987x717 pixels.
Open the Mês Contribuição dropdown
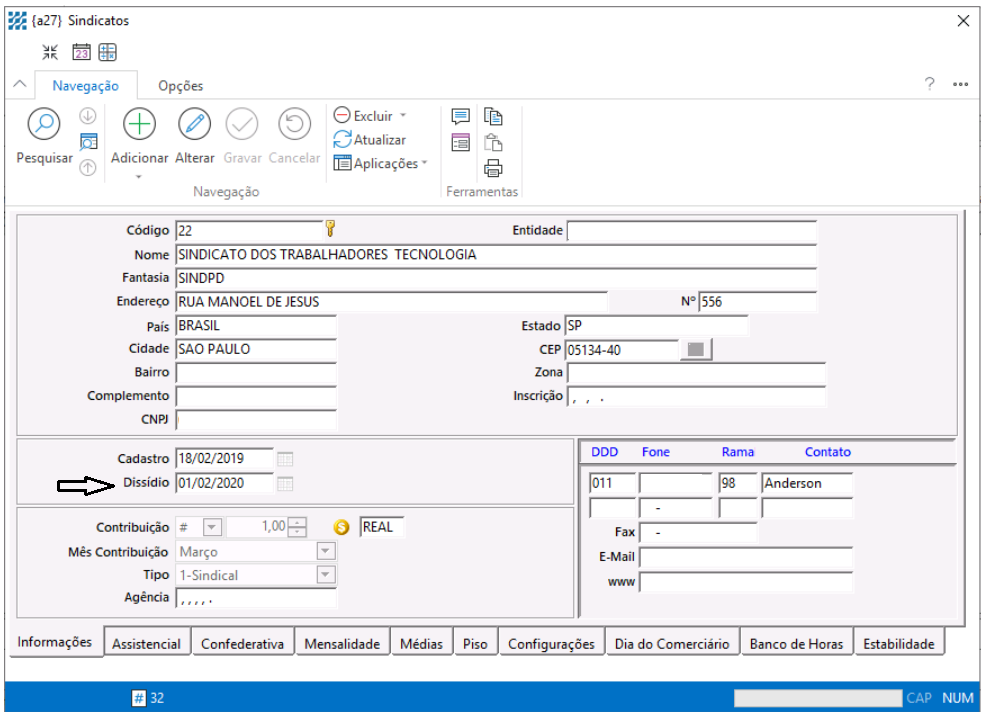pos(325,551)
